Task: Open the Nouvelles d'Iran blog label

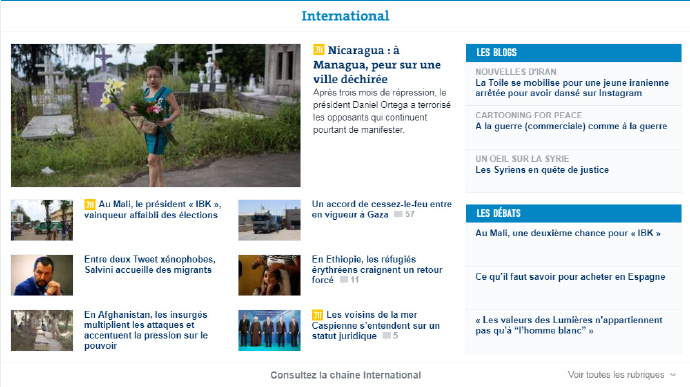Action: [516, 72]
